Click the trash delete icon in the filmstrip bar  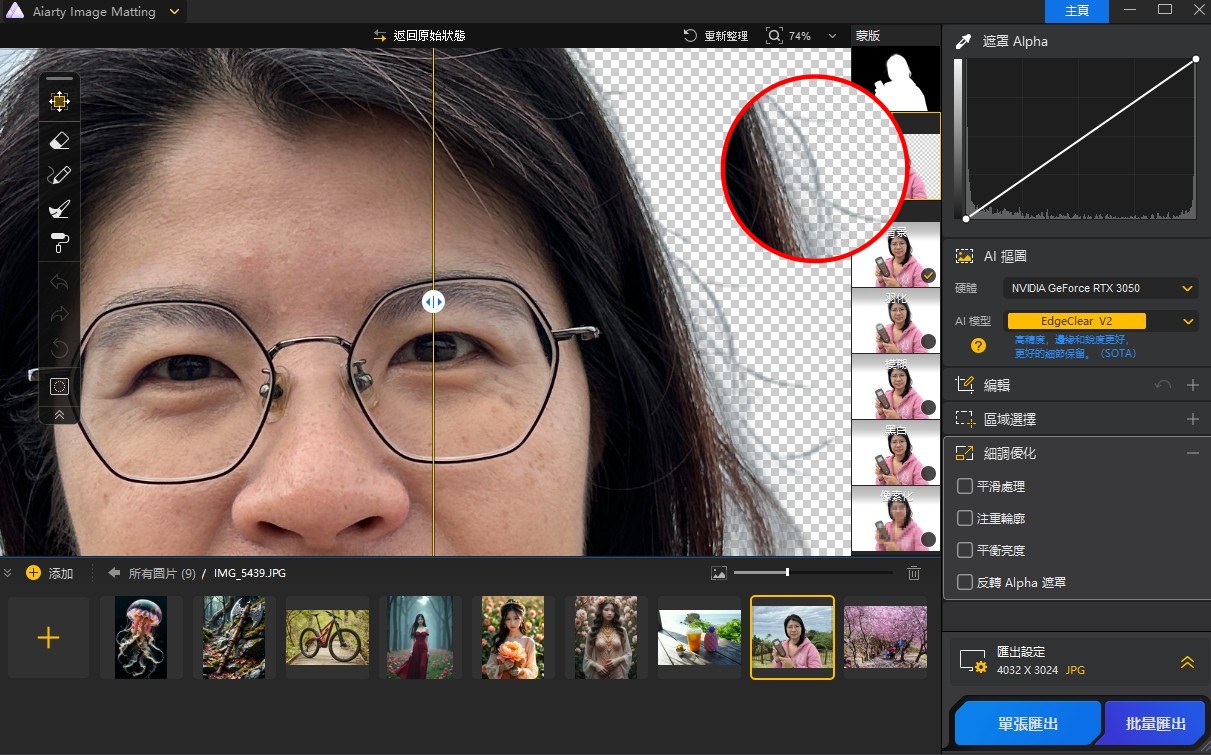pos(913,573)
